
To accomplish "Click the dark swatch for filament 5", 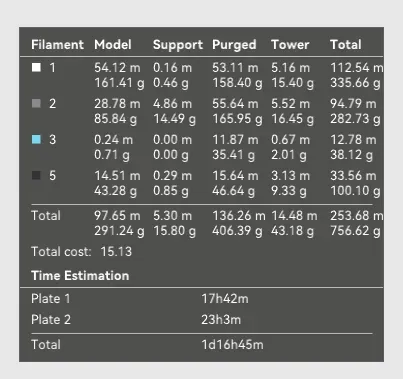I will coord(36,175).
